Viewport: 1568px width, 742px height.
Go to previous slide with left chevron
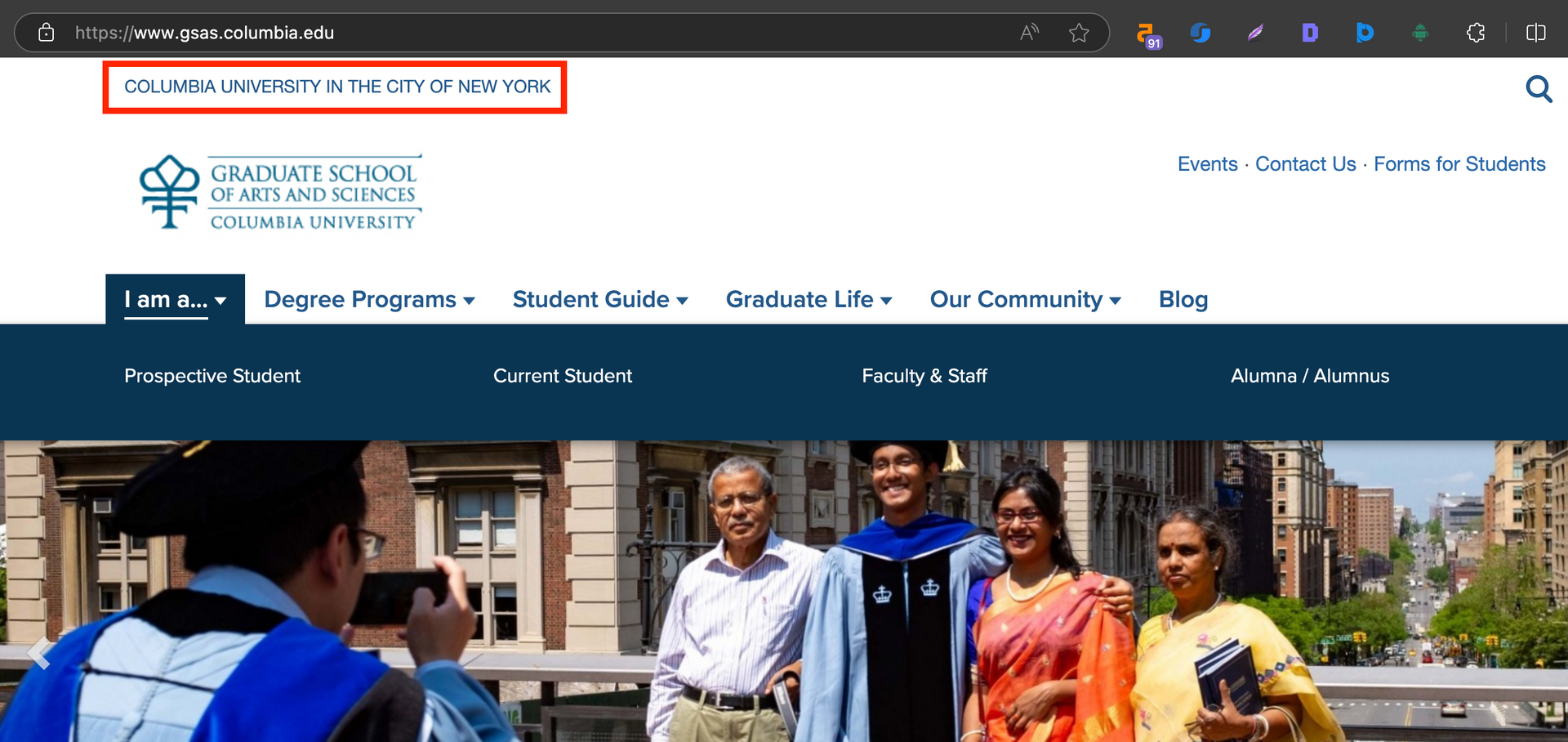click(39, 653)
